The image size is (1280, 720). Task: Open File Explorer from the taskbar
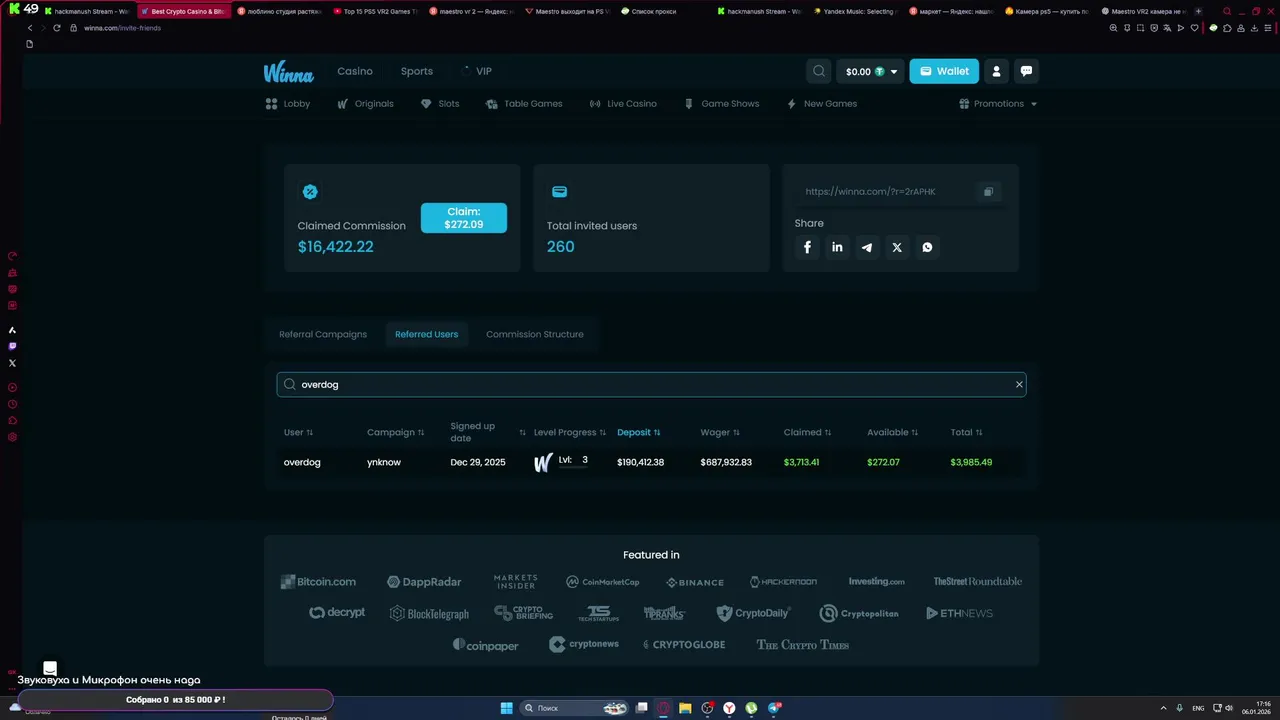pos(685,708)
